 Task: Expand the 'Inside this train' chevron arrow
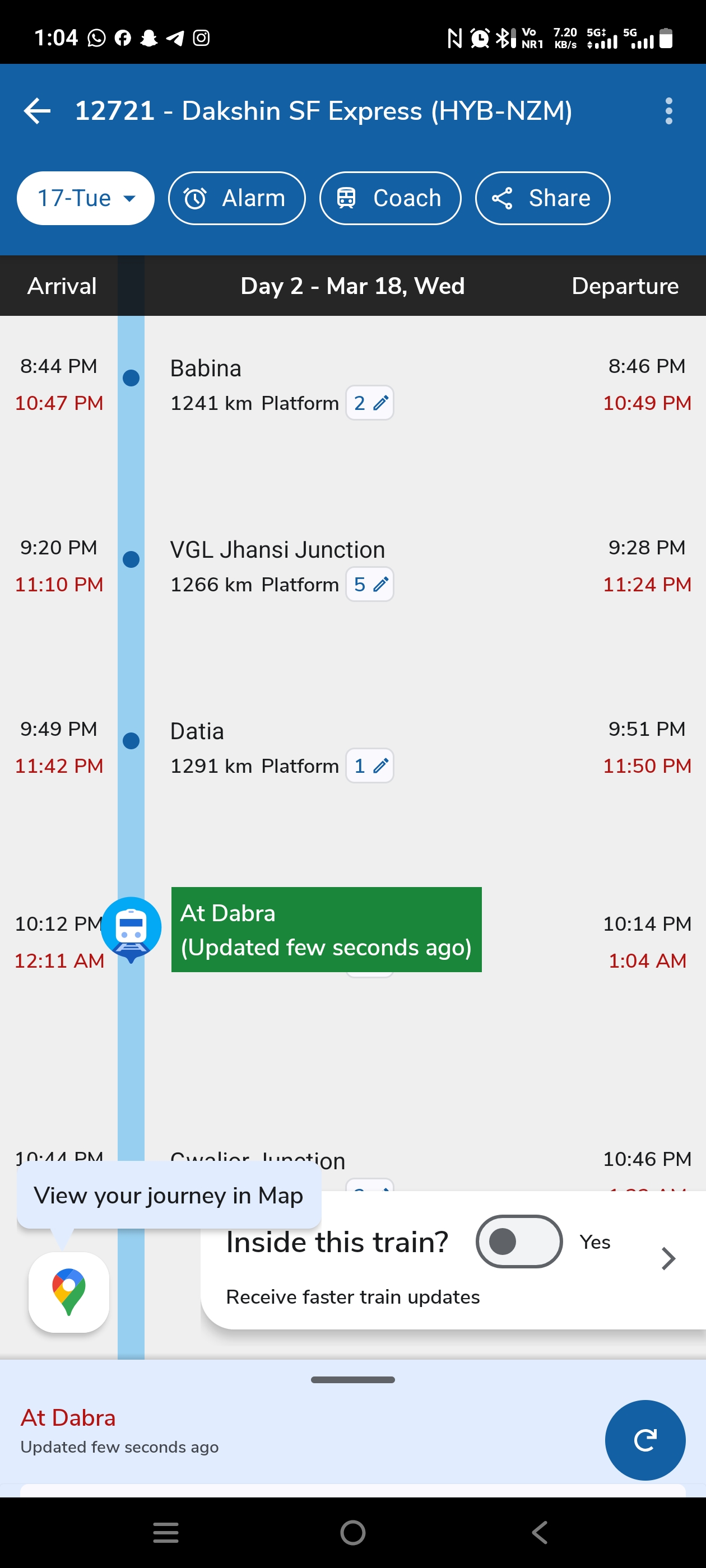coord(668,1258)
